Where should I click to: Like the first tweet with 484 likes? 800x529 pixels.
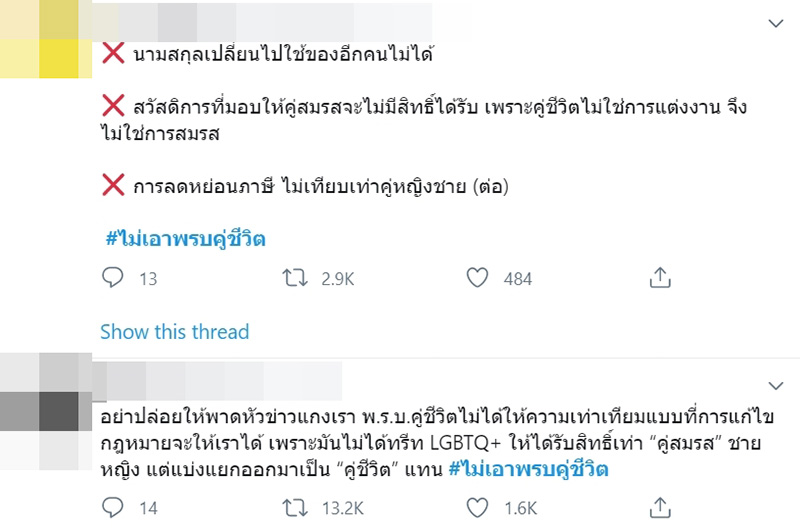coord(478,279)
